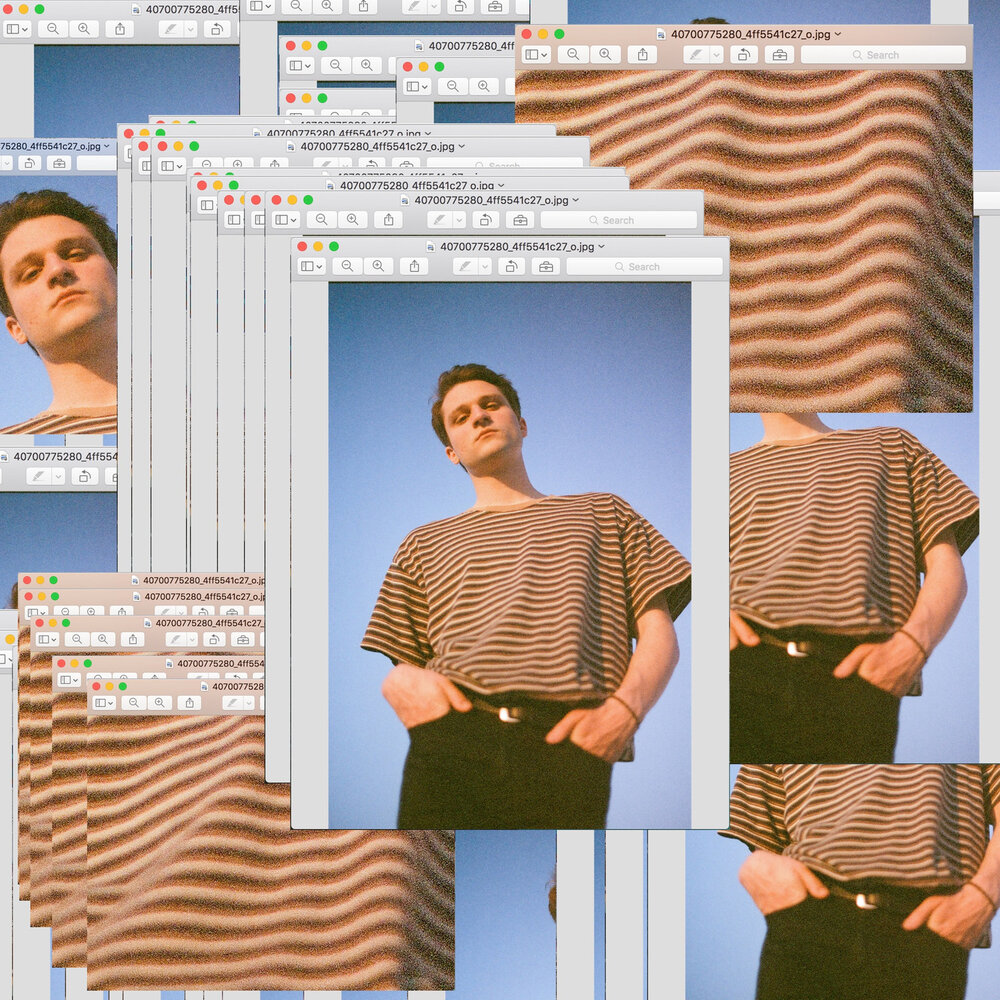The width and height of the screenshot is (1000, 1000).
Task: Open sidebar menu in middle lower-left stack window
Action: tap(47, 639)
